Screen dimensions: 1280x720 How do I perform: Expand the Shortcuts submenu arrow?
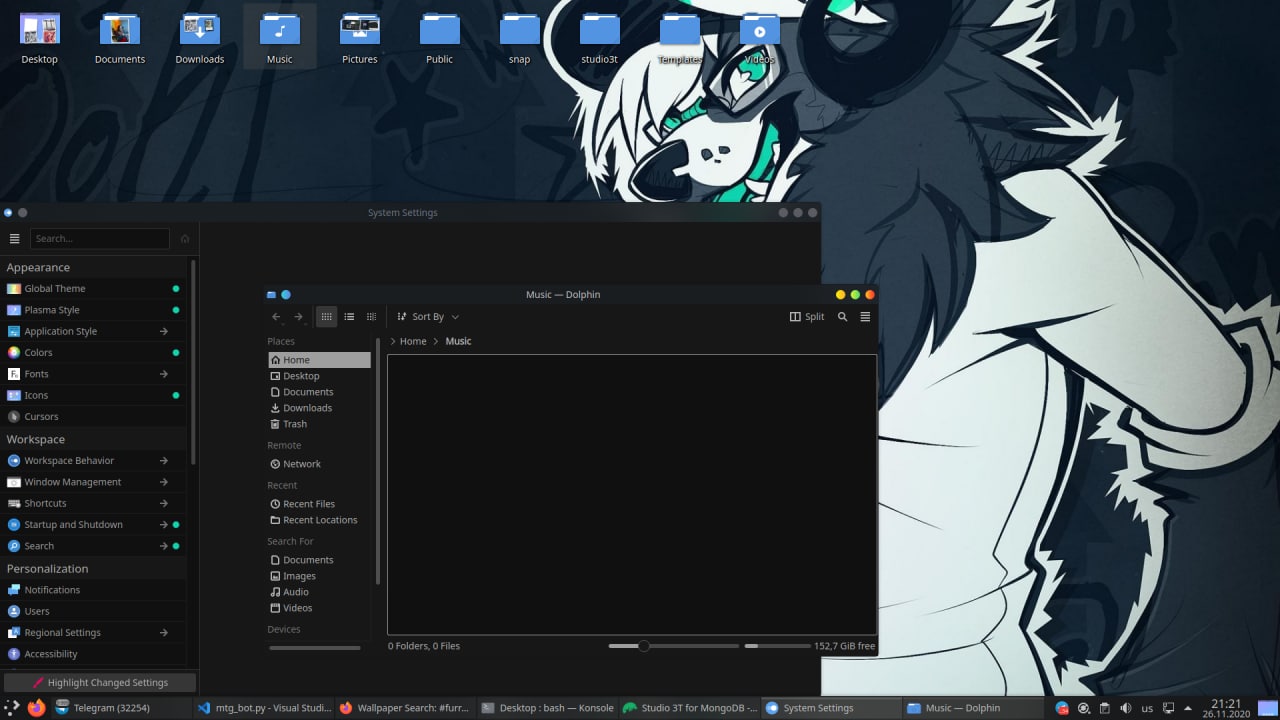tap(164, 504)
